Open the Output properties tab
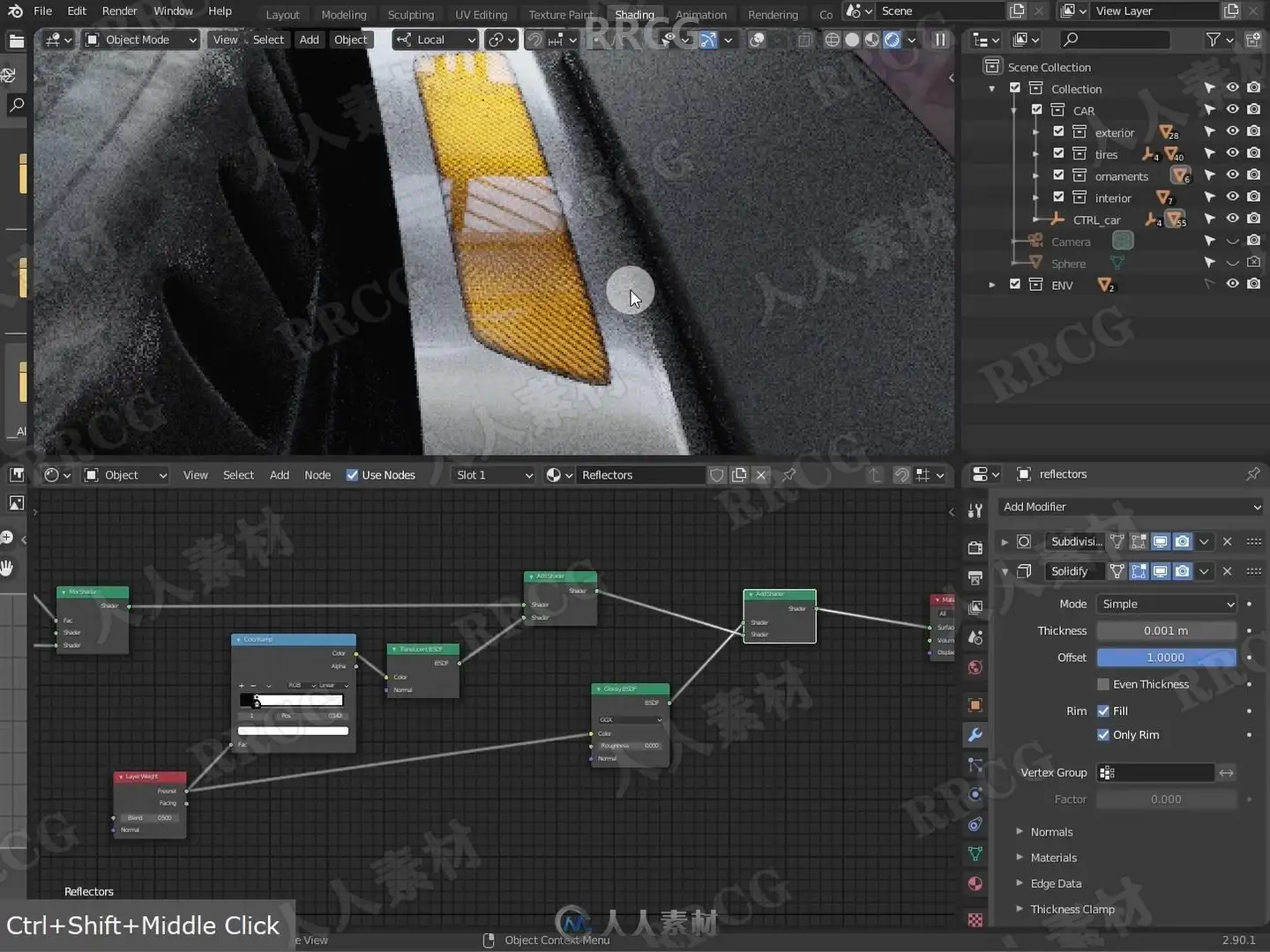The width and height of the screenshot is (1270, 952). 975,578
